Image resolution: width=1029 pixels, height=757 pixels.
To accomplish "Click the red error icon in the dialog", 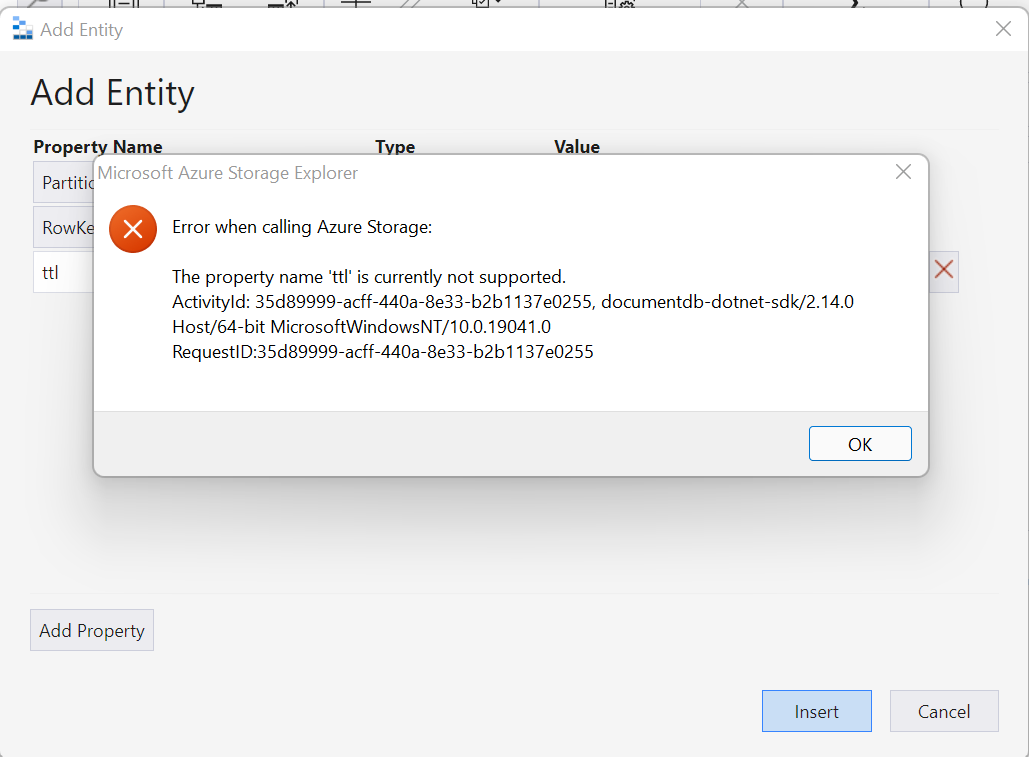I will (133, 229).
